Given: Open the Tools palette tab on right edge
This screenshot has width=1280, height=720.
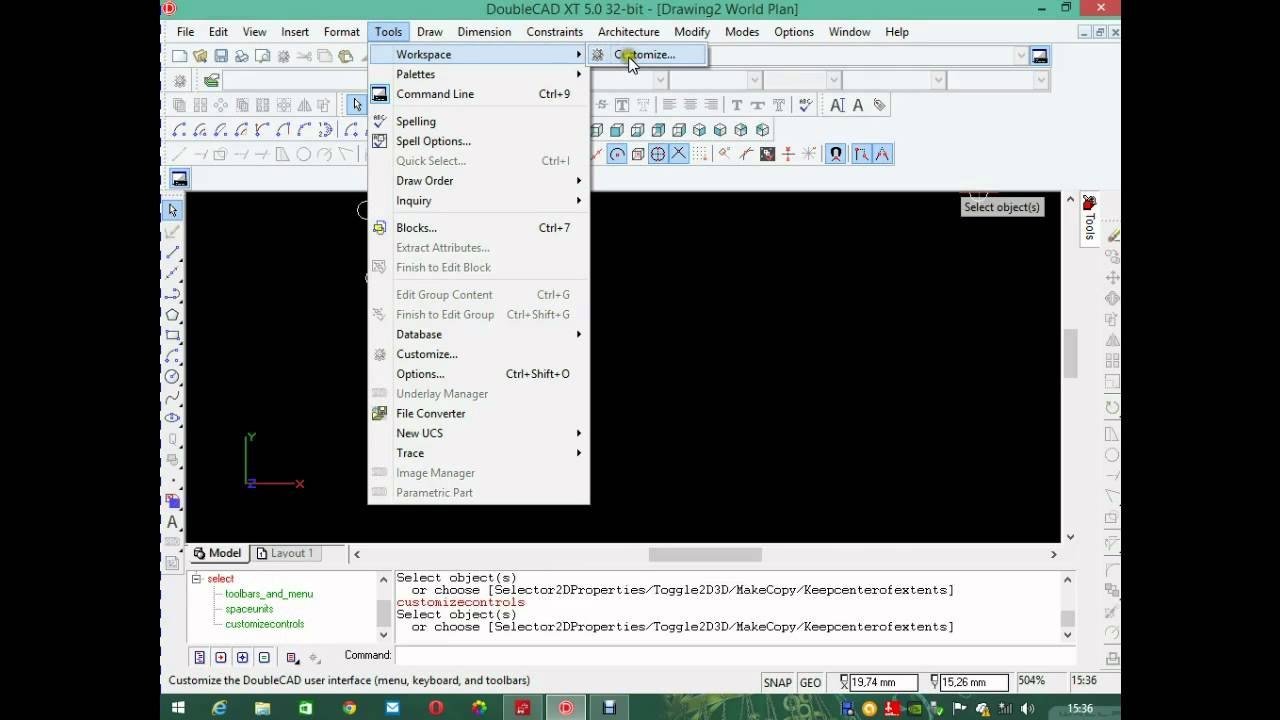Looking at the screenshot, I should pos(1090,218).
